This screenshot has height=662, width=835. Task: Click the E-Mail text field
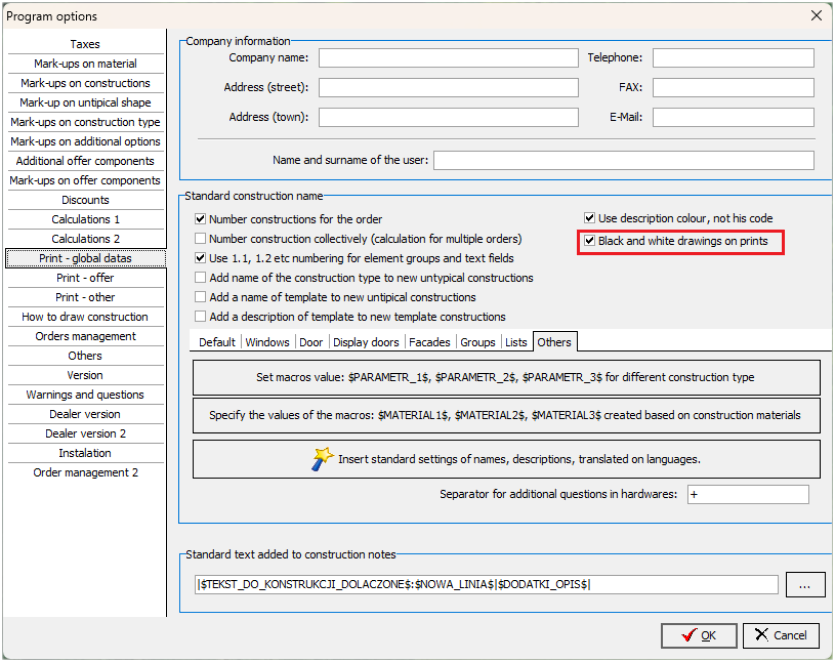click(x=733, y=117)
